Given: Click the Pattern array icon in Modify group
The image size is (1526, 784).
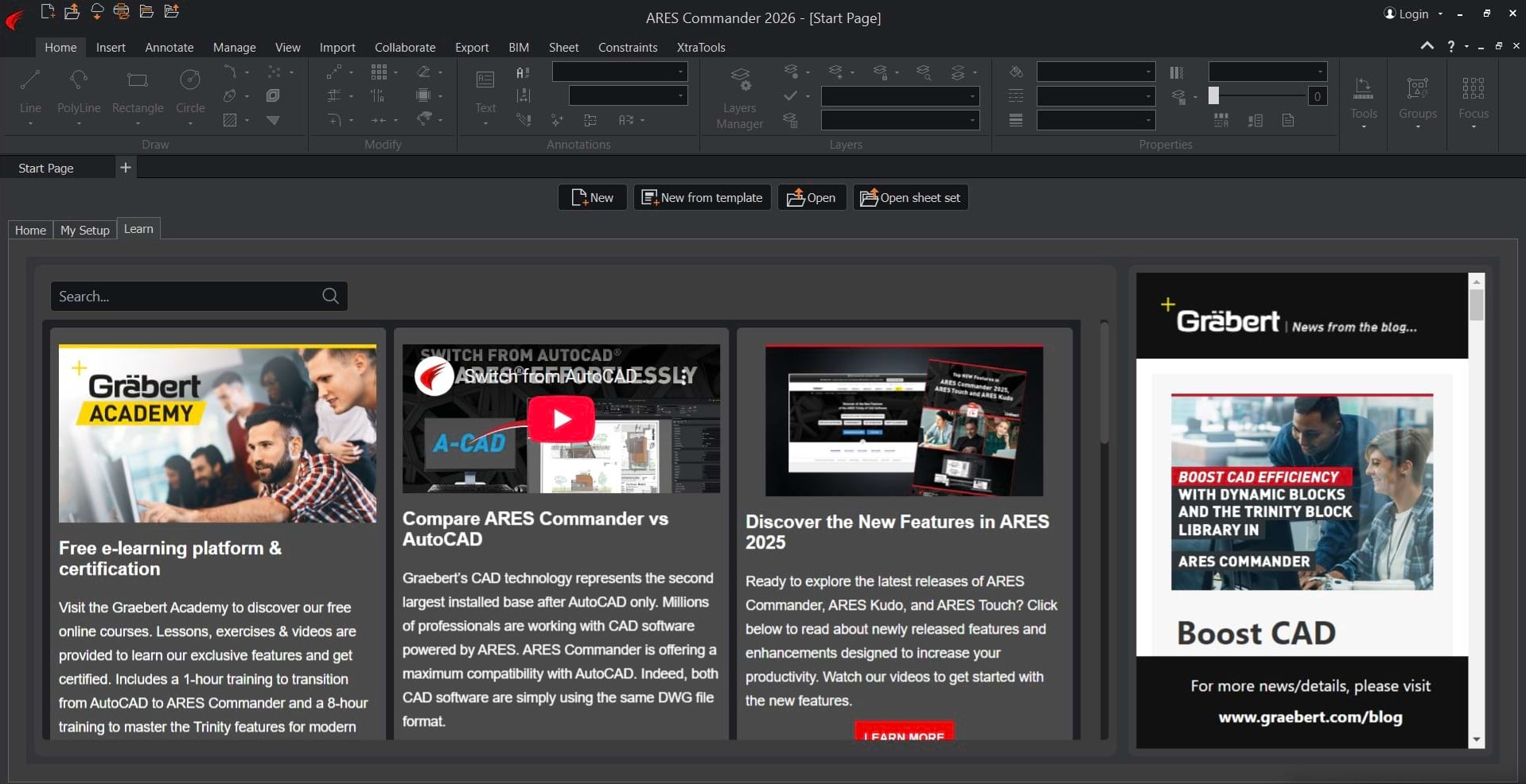Looking at the screenshot, I should 379,72.
